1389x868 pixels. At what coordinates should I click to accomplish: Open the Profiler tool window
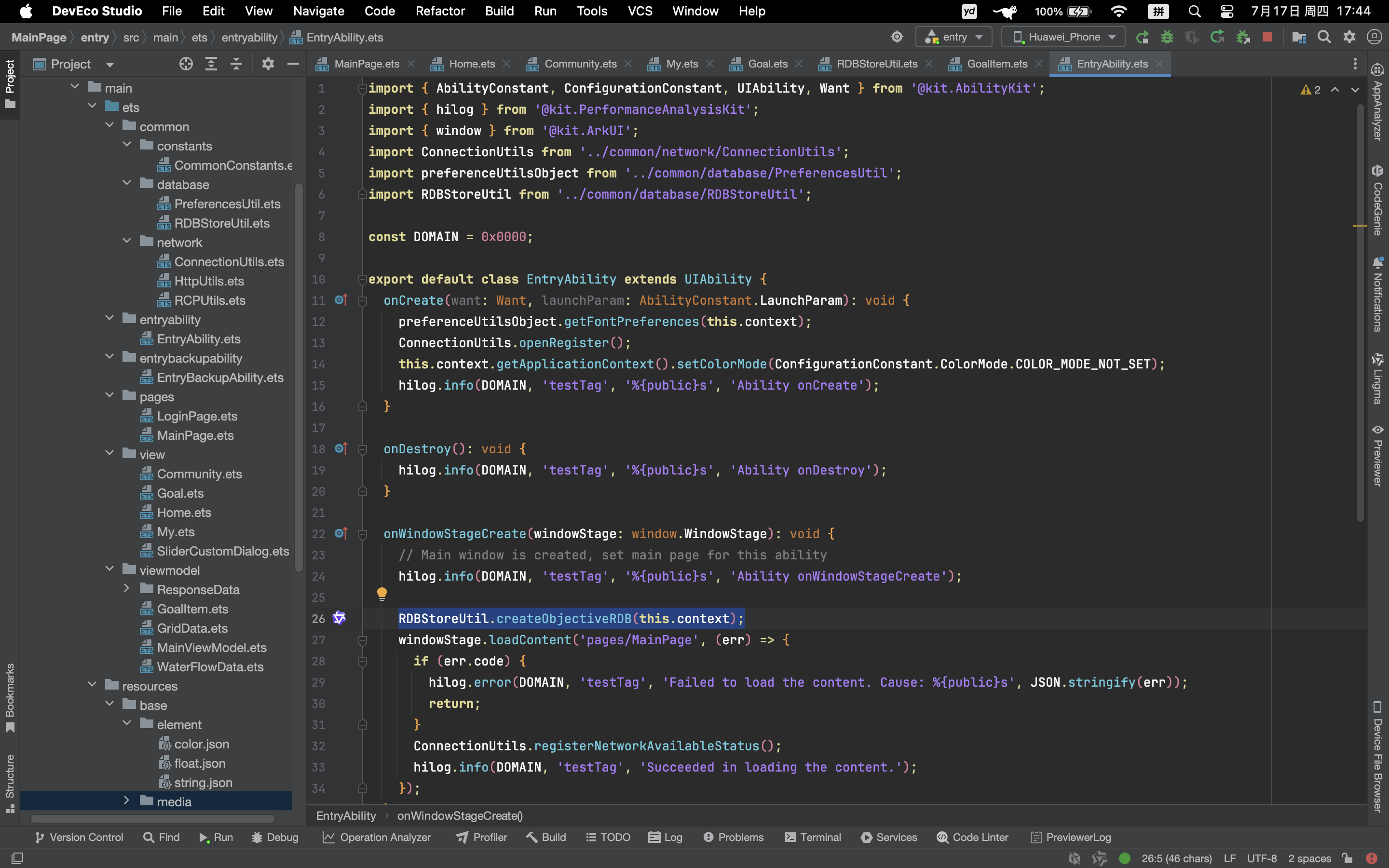pos(482,838)
